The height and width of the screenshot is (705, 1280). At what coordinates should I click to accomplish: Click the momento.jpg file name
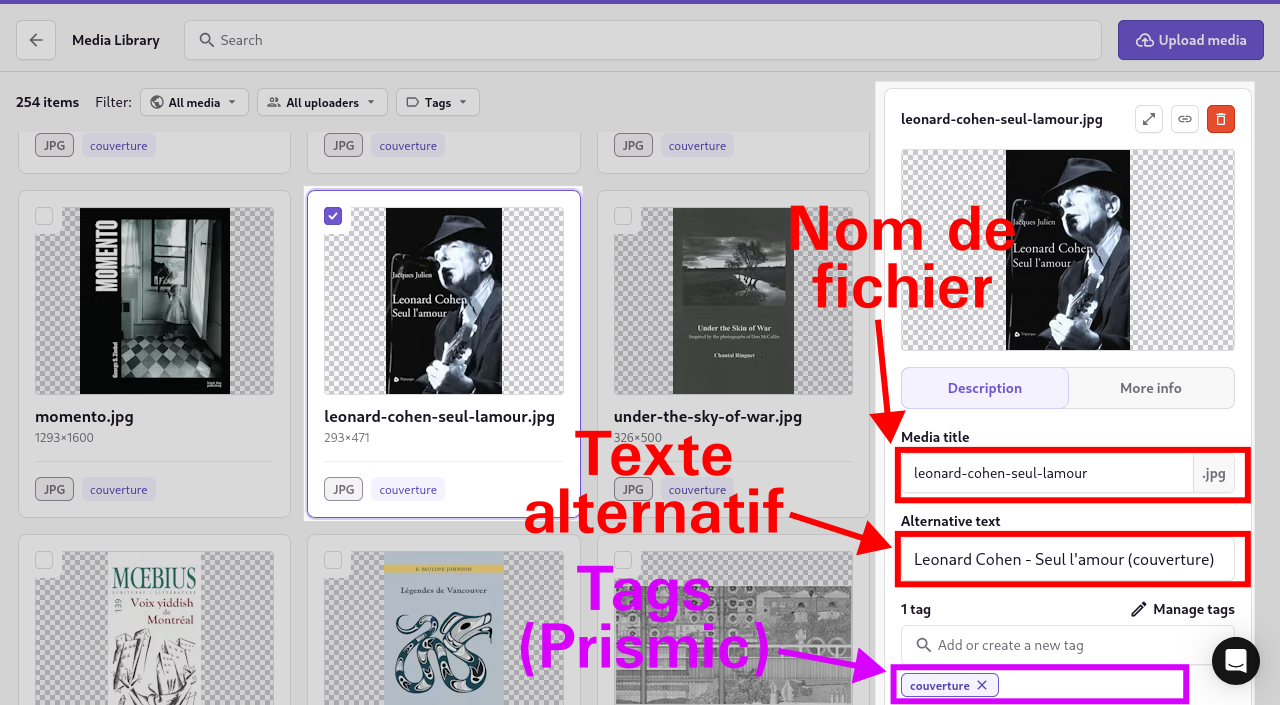[84, 417]
